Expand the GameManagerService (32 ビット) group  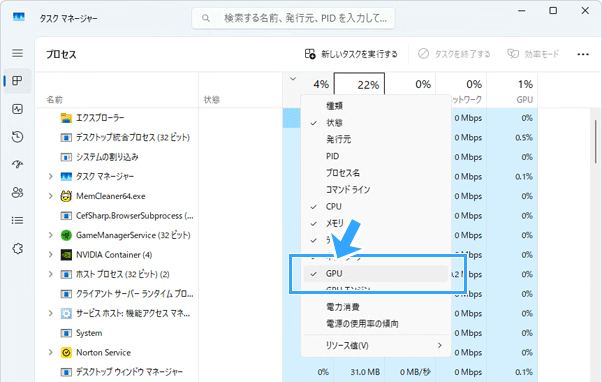click(x=50, y=235)
